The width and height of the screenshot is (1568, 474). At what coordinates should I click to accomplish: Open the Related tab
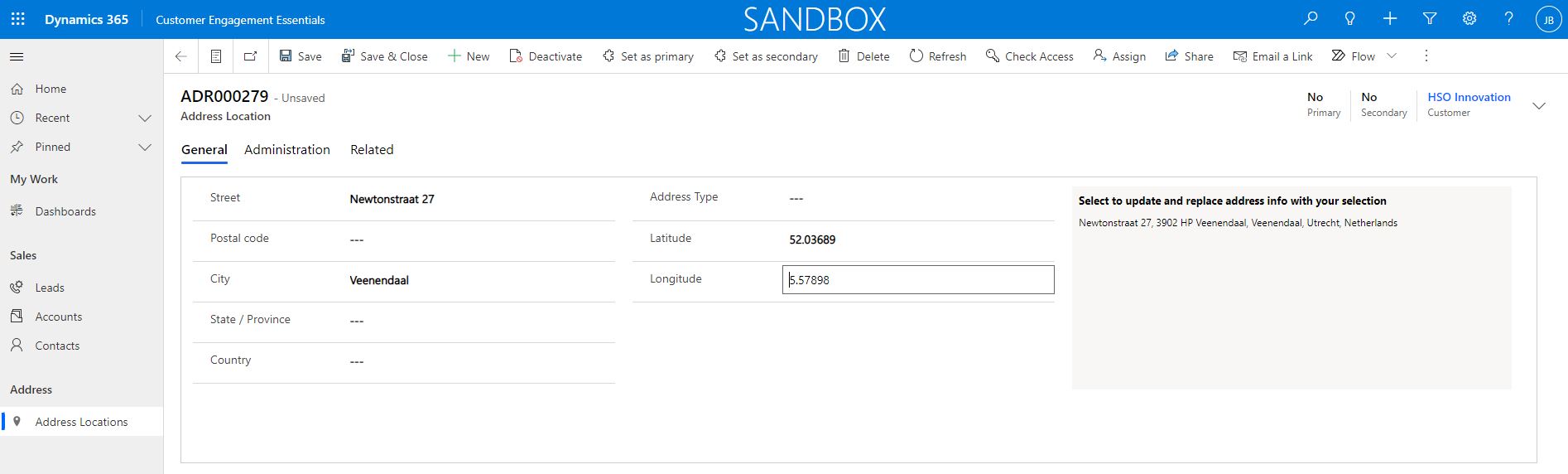tap(372, 150)
